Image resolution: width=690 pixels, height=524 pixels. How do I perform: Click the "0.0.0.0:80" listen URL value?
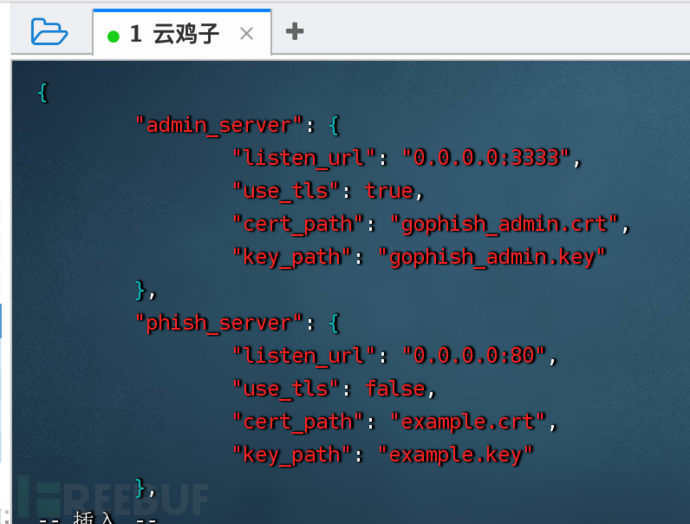pyautogui.click(x=474, y=355)
